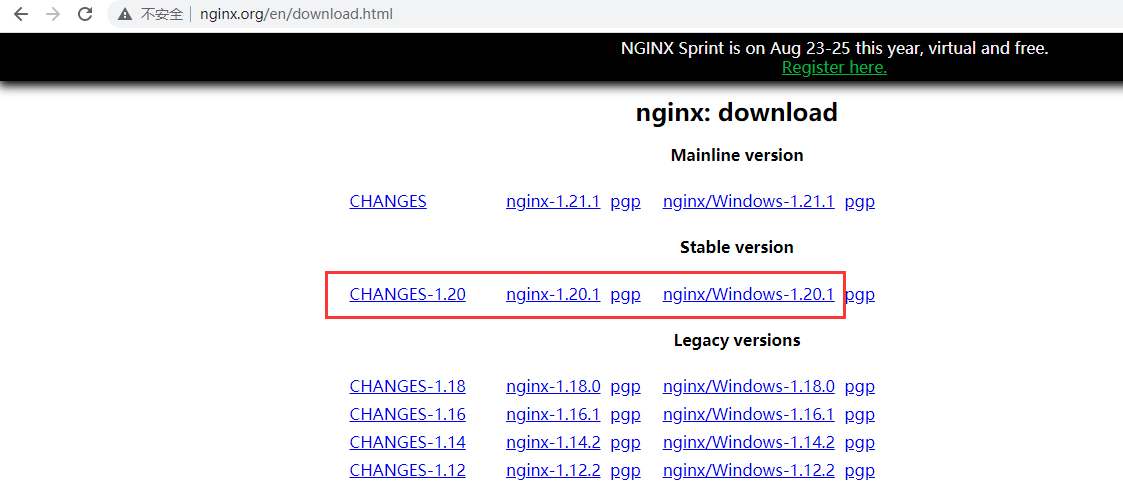Download nginx/Windows-1.14.2 build
The height and width of the screenshot is (490, 1123).
[x=748, y=443]
